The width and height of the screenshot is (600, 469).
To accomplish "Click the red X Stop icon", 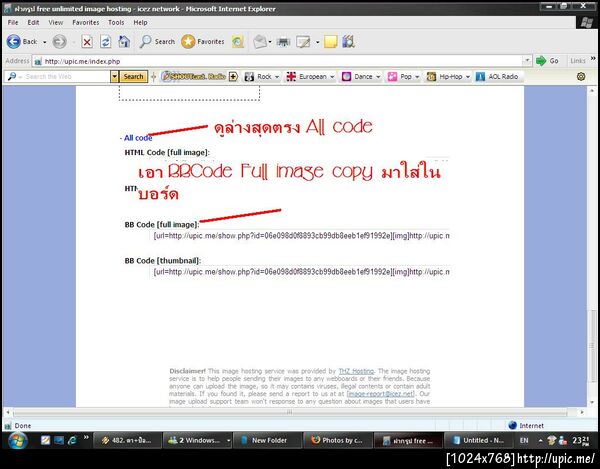I will 87,42.
